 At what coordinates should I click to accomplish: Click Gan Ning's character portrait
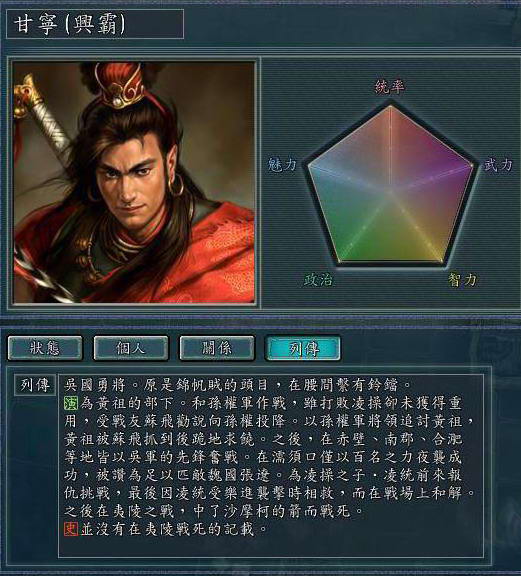[134, 183]
